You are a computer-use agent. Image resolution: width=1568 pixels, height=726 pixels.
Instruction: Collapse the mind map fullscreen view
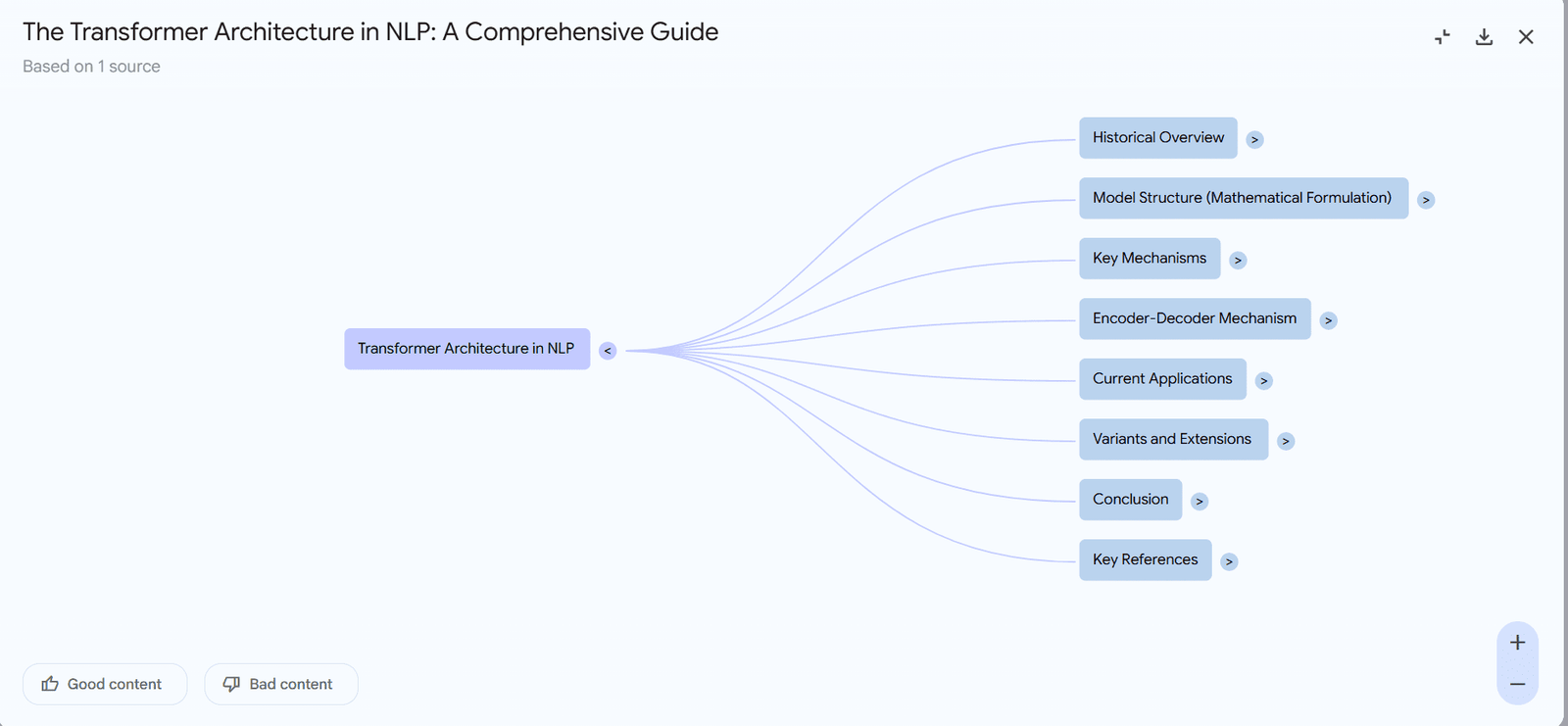(x=1442, y=37)
